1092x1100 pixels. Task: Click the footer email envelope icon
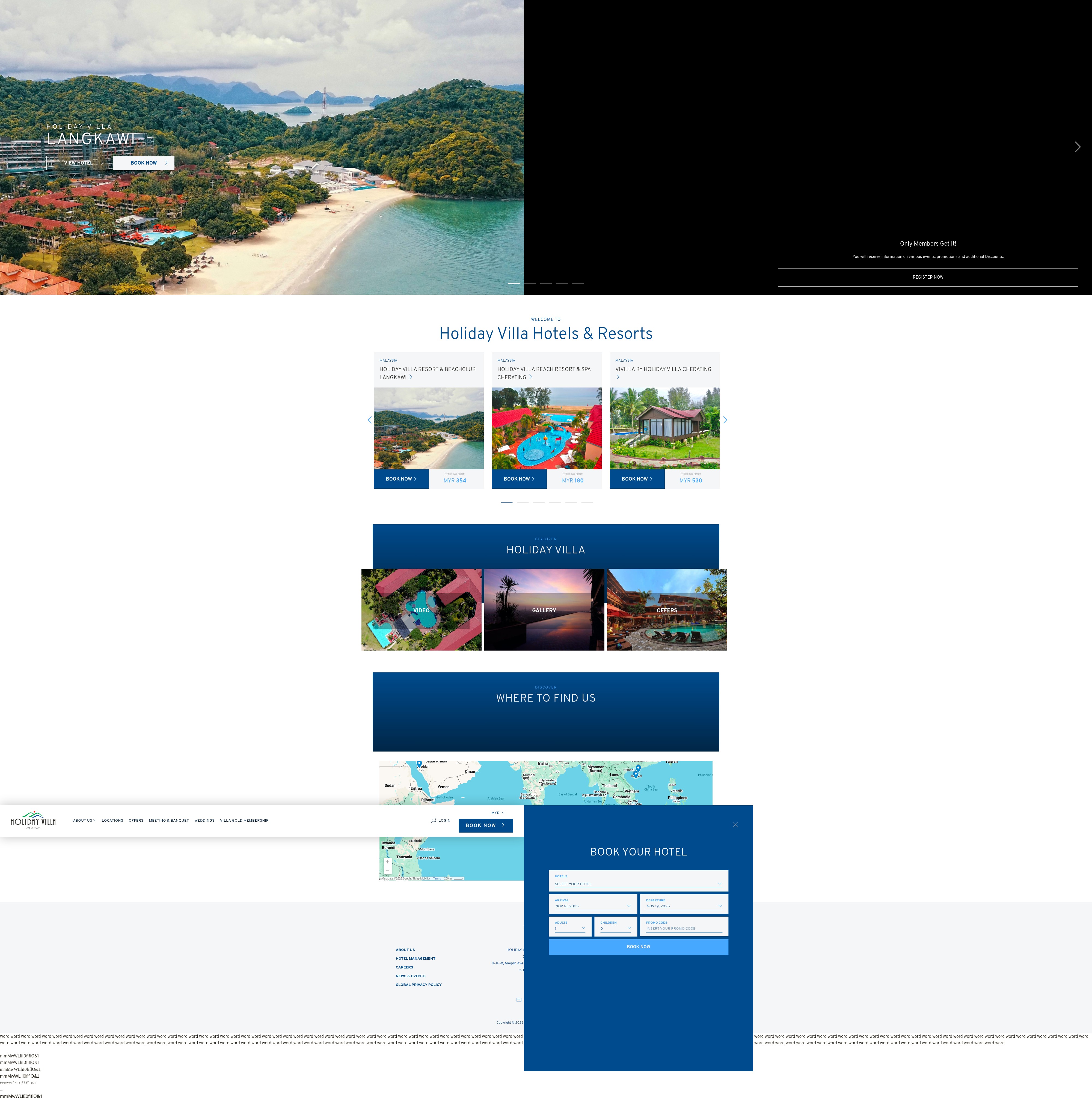tap(518, 1000)
